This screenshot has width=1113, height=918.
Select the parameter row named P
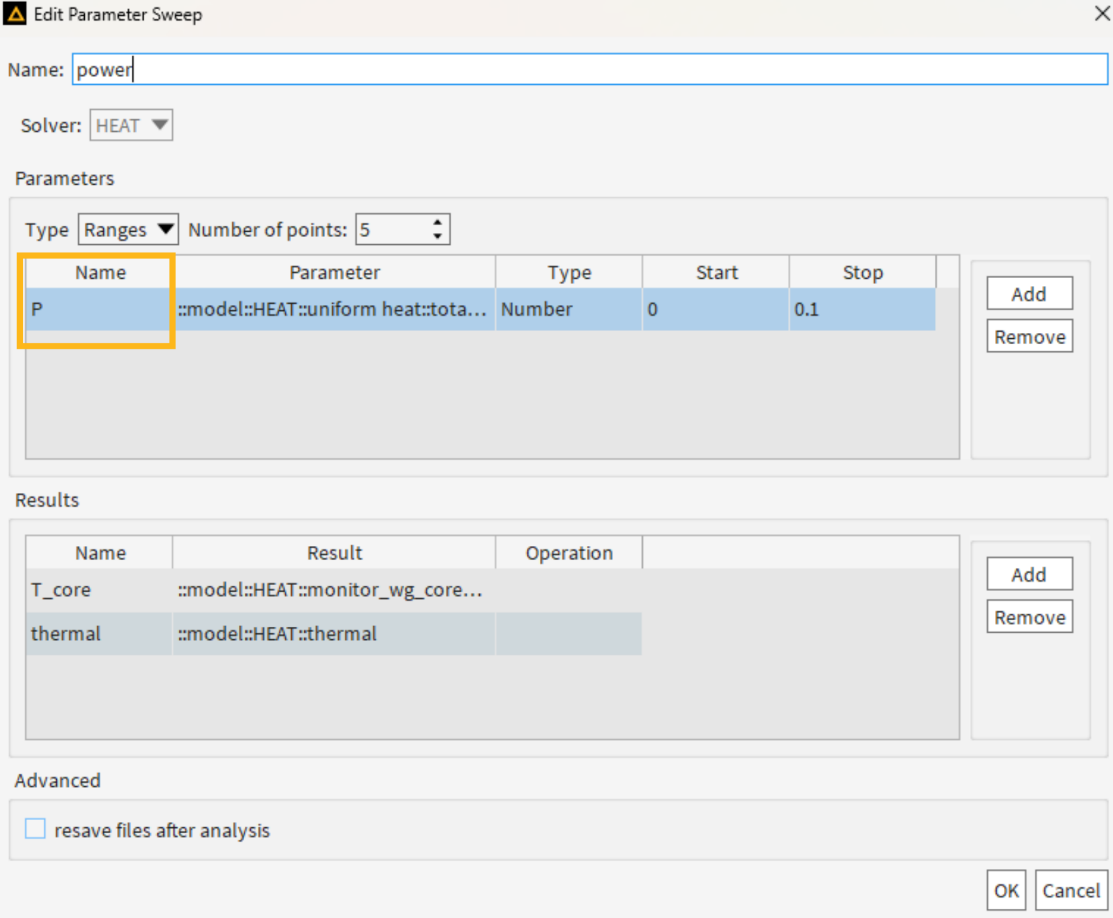pos(95,309)
